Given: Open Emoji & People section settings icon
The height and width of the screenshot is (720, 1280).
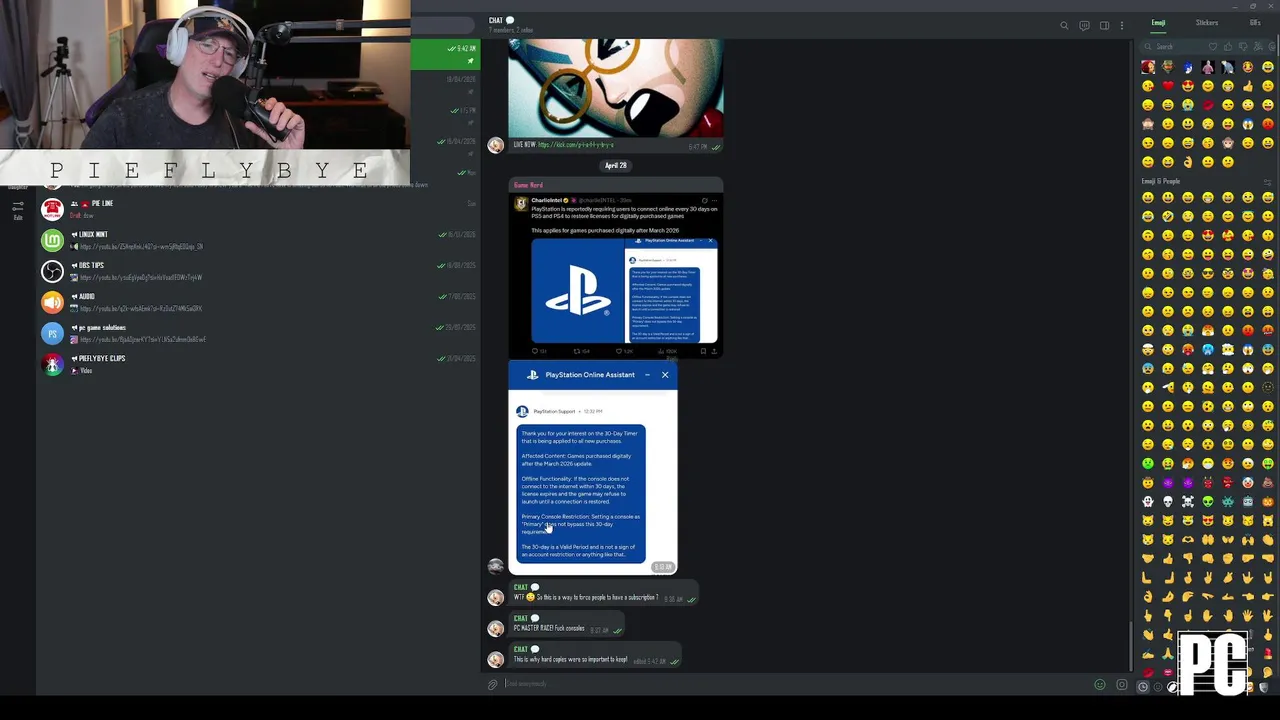Looking at the screenshot, I should (1267, 182).
